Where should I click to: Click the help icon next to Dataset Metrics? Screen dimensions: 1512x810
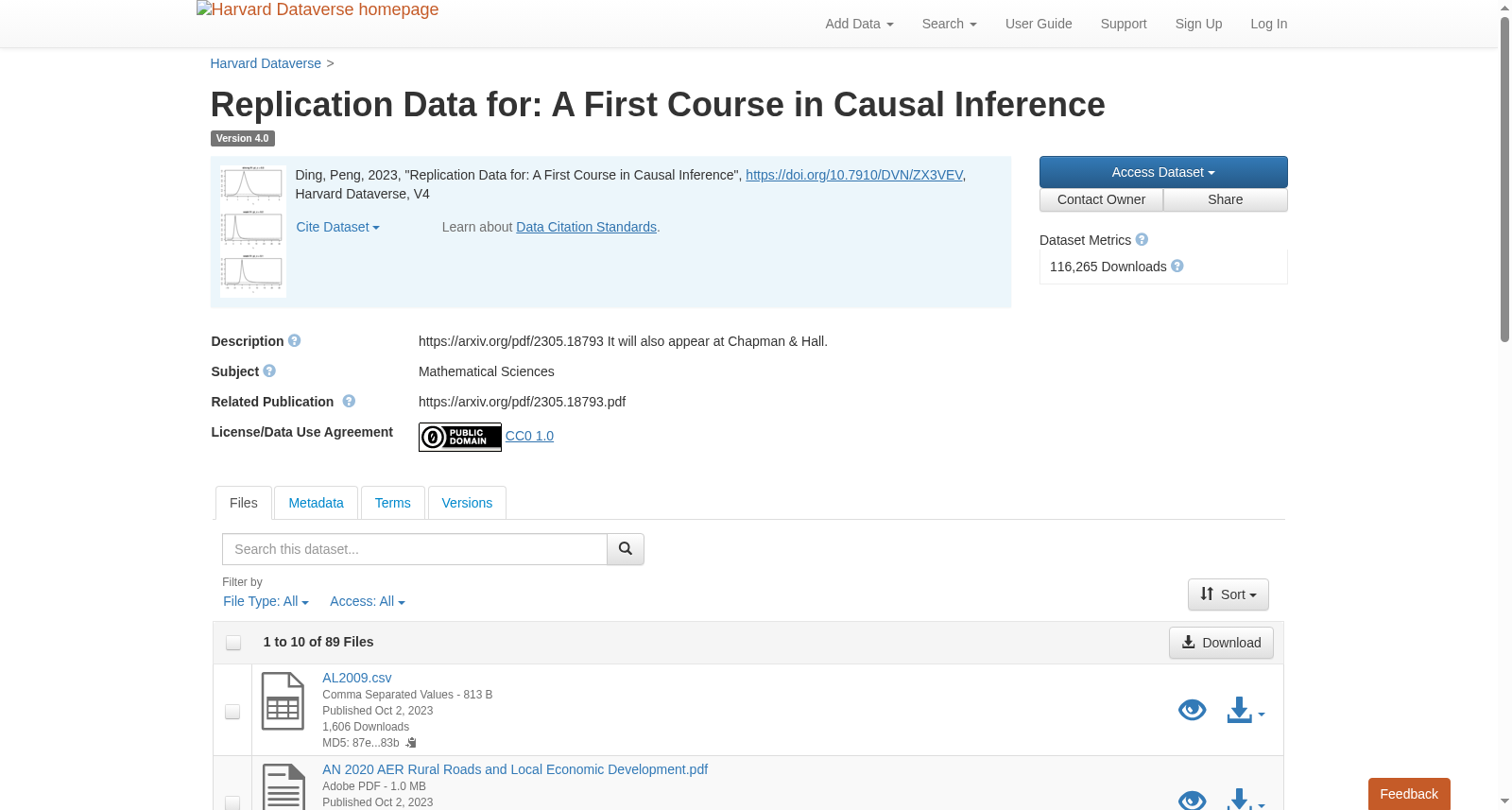pos(1142,240)
